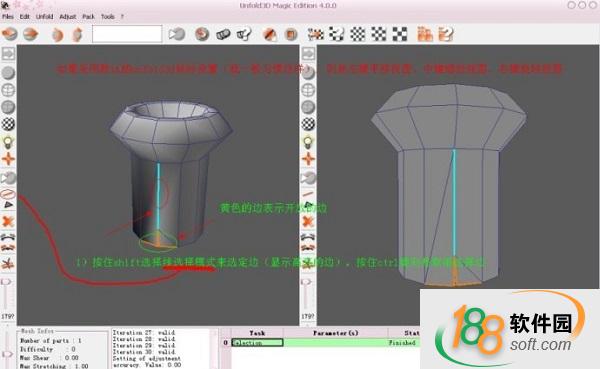The height and width of the screenshot is (369, 600).
Task: Toggle the lightbulb icon in right viewport sidebar
Action: coord(308,142)
